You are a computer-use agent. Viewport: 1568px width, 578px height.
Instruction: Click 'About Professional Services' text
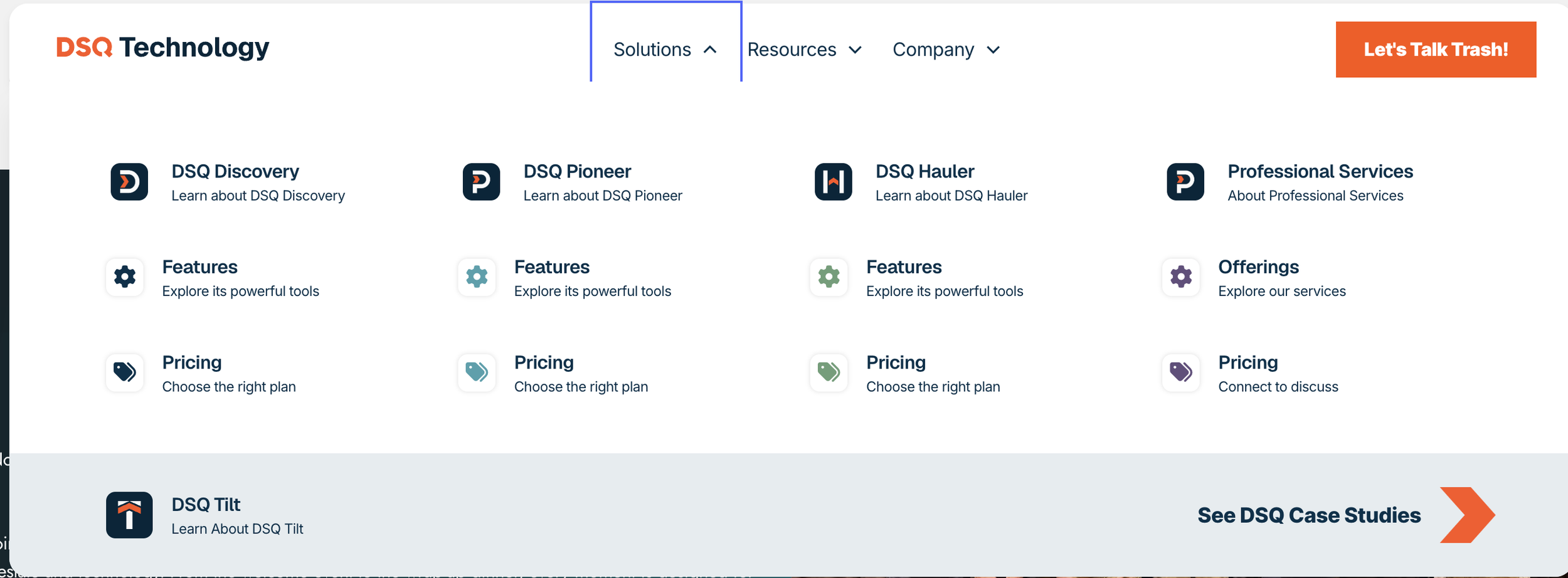pos(1315,196)
